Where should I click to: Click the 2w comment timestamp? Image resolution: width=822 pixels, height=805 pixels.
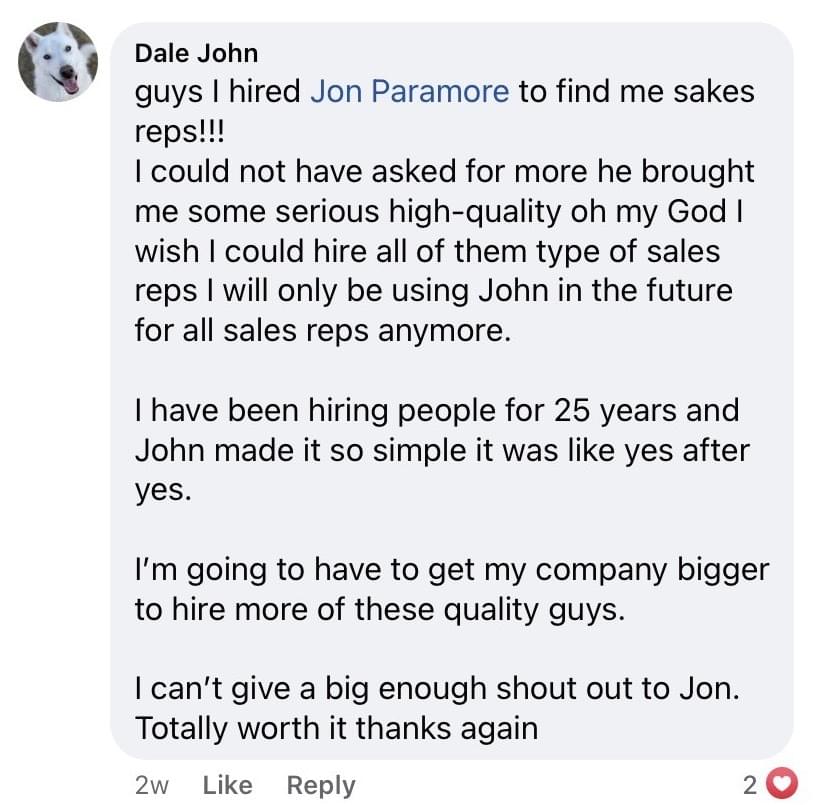tap(152, 785)
